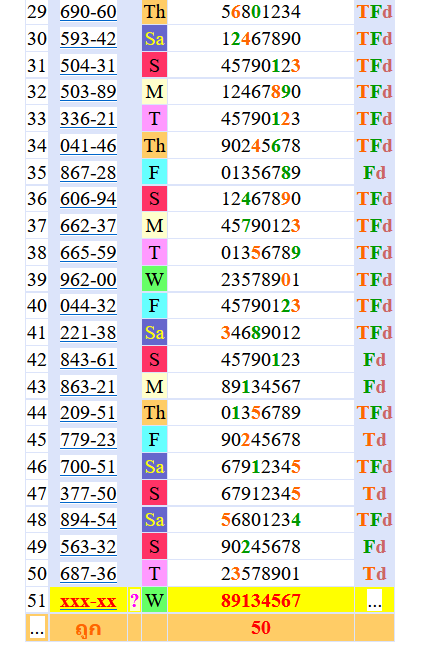Open the 962-00 link in row 39
This screenshot has height=659, width=426.
(88, 279)
